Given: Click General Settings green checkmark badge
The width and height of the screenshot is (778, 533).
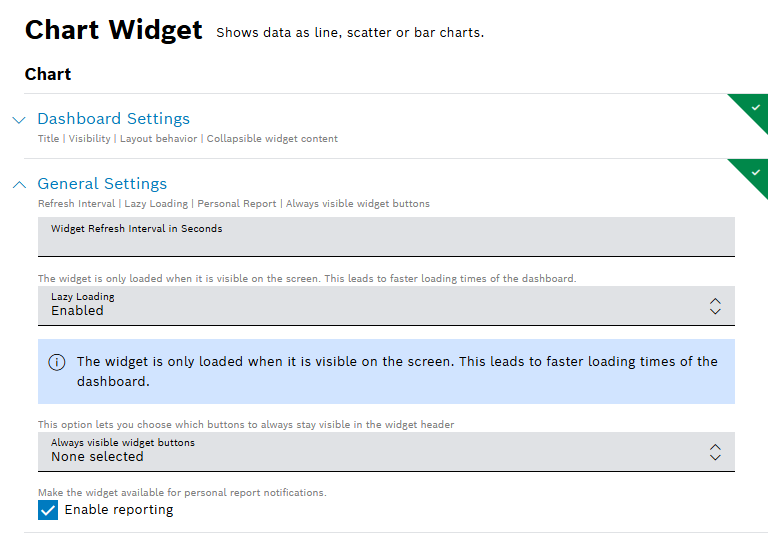Looking at the screenshot, I should coord(753,170).
